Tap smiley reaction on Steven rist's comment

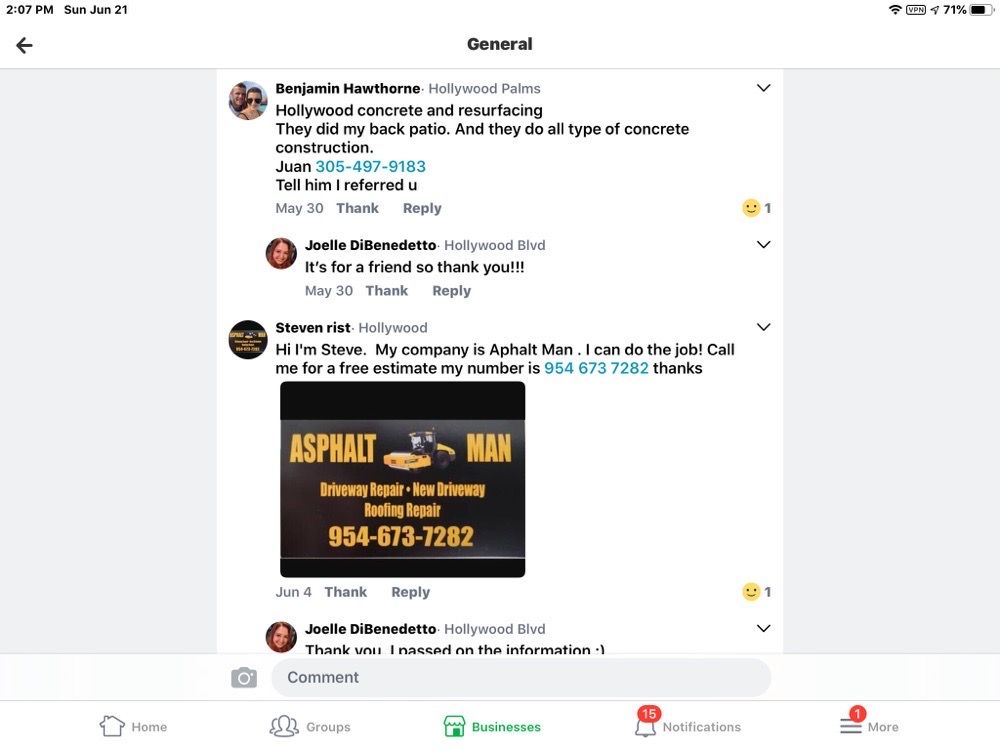pos(751,592)
